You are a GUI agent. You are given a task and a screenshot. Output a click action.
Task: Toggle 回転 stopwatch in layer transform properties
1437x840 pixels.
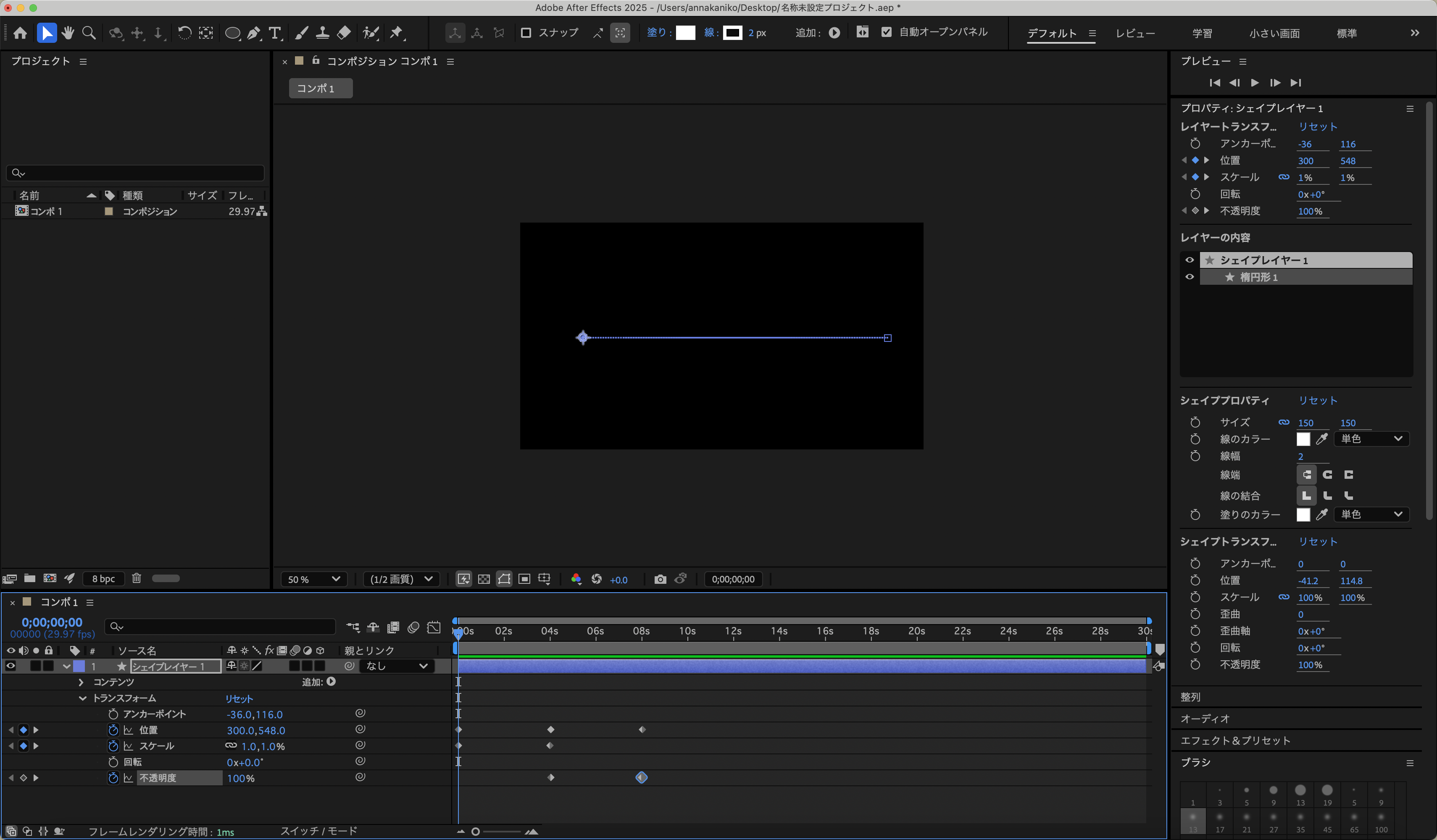coord(1195,194)
